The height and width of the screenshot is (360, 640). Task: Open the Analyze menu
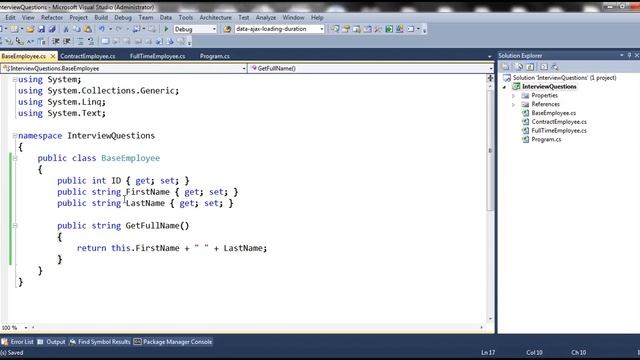point(266,18)
